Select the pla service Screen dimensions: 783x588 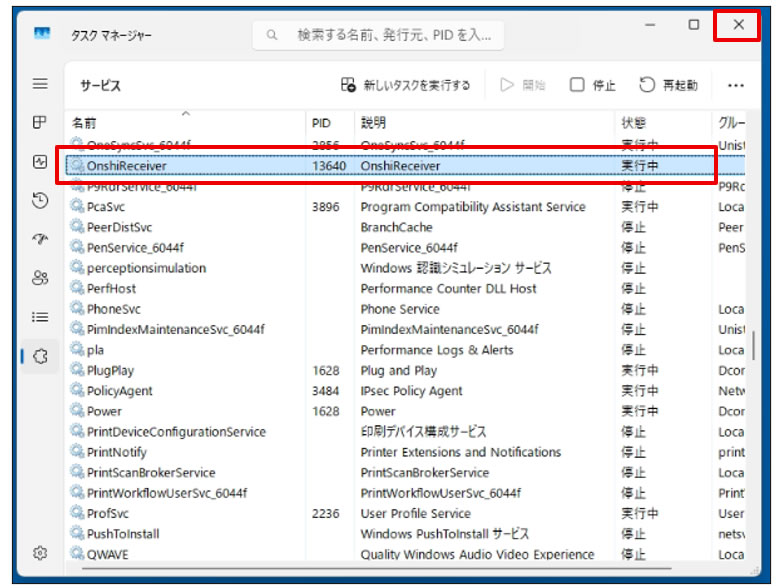95,350
